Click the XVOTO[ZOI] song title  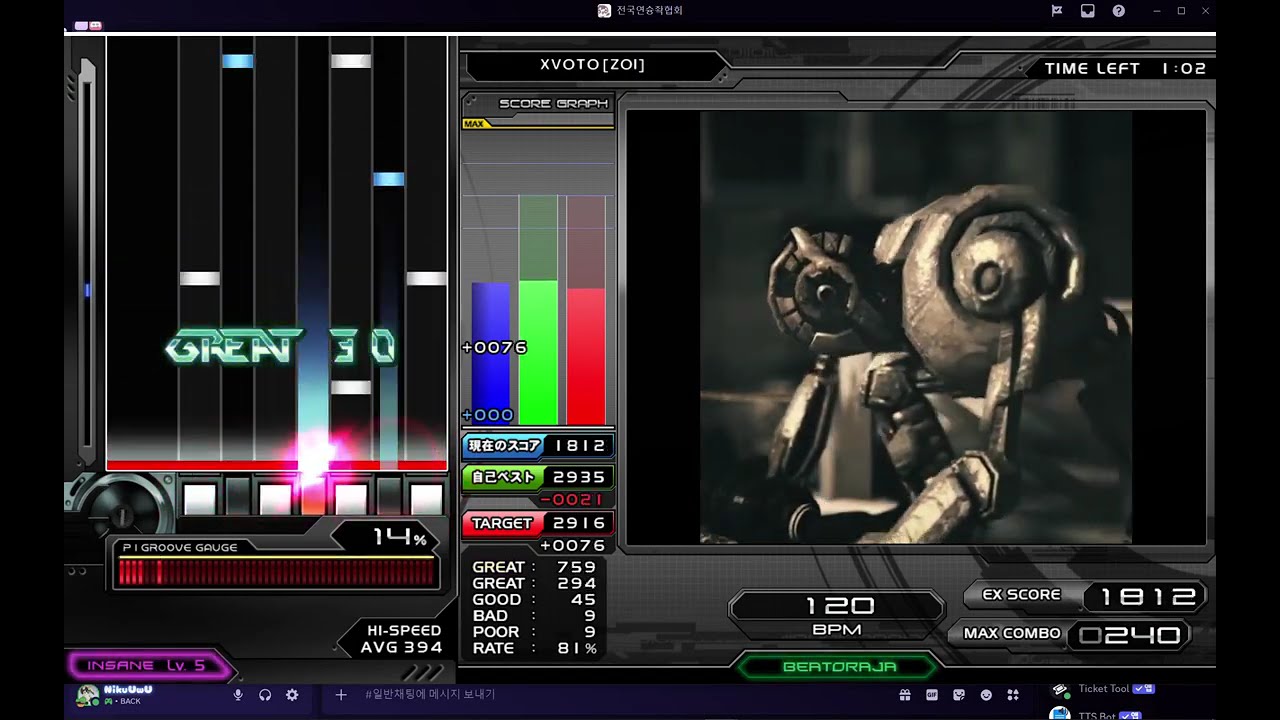point(593,65)
